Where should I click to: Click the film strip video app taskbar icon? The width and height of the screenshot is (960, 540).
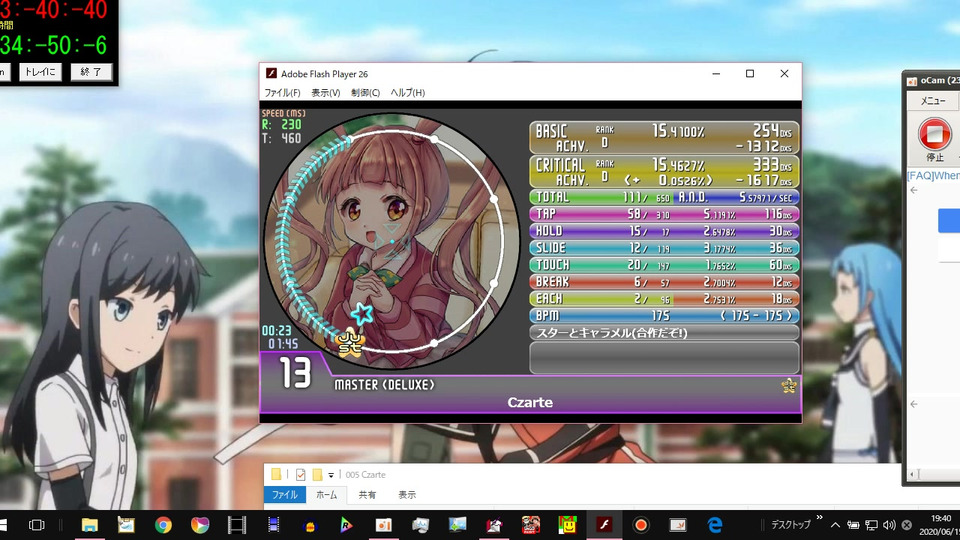(x=236, y=525)
